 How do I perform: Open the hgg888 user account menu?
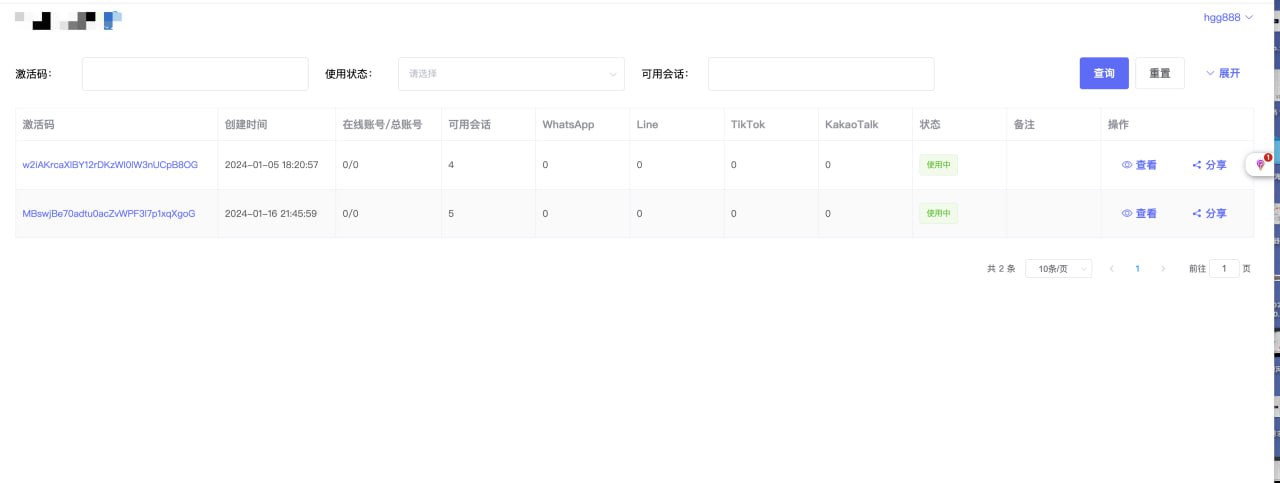click(x=1228, y=17)
